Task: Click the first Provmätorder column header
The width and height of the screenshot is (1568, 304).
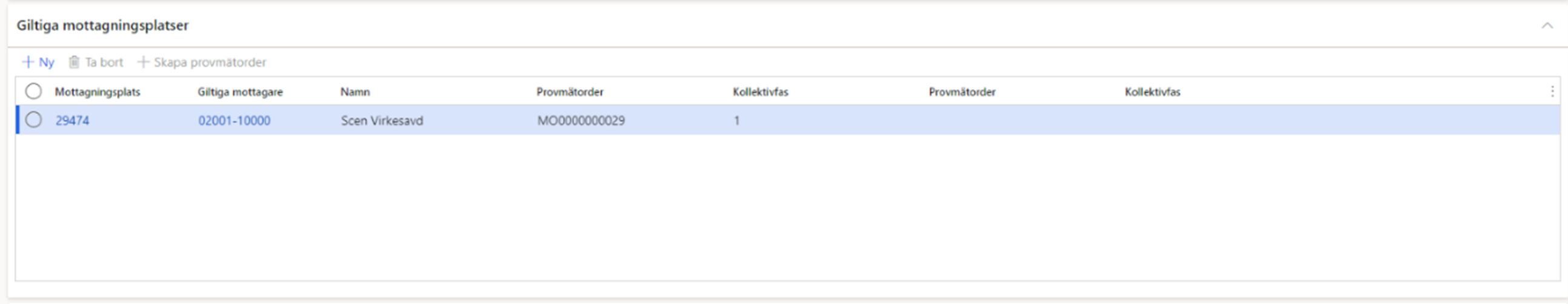Action: (x=570, y=92)
